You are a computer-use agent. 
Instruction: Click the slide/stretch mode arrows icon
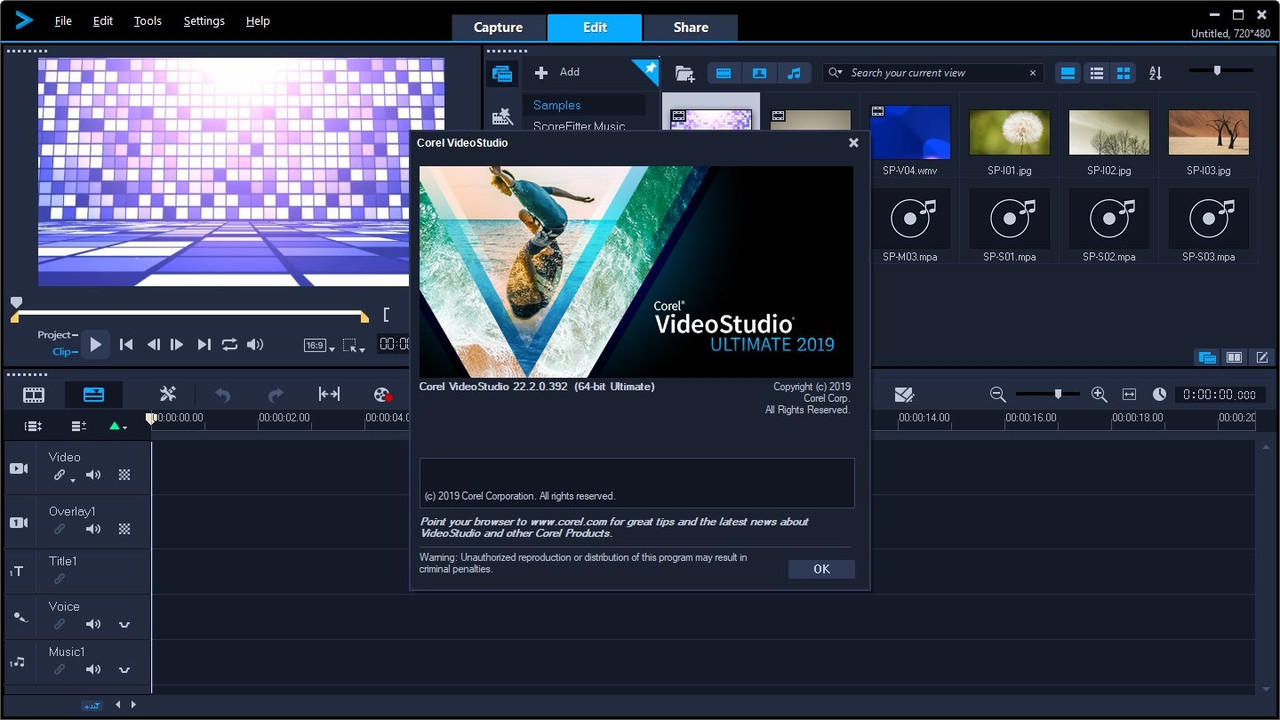[329, 395]
